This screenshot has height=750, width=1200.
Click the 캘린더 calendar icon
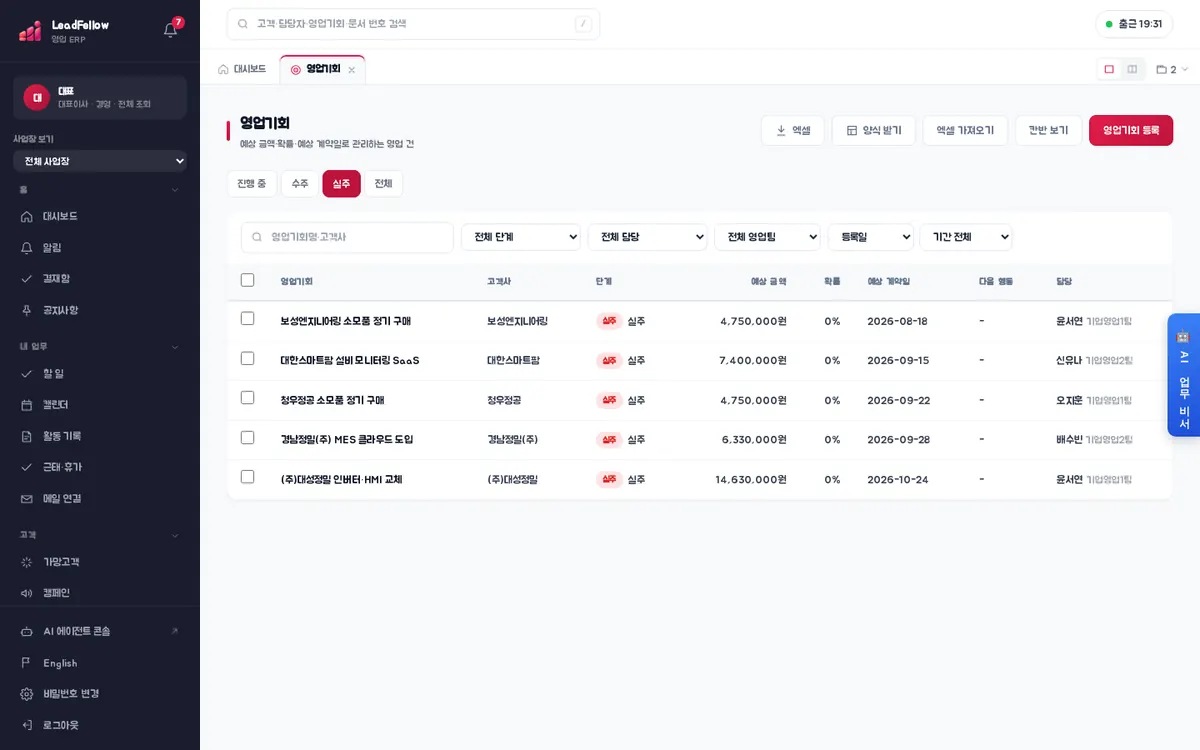click(27, 405)
